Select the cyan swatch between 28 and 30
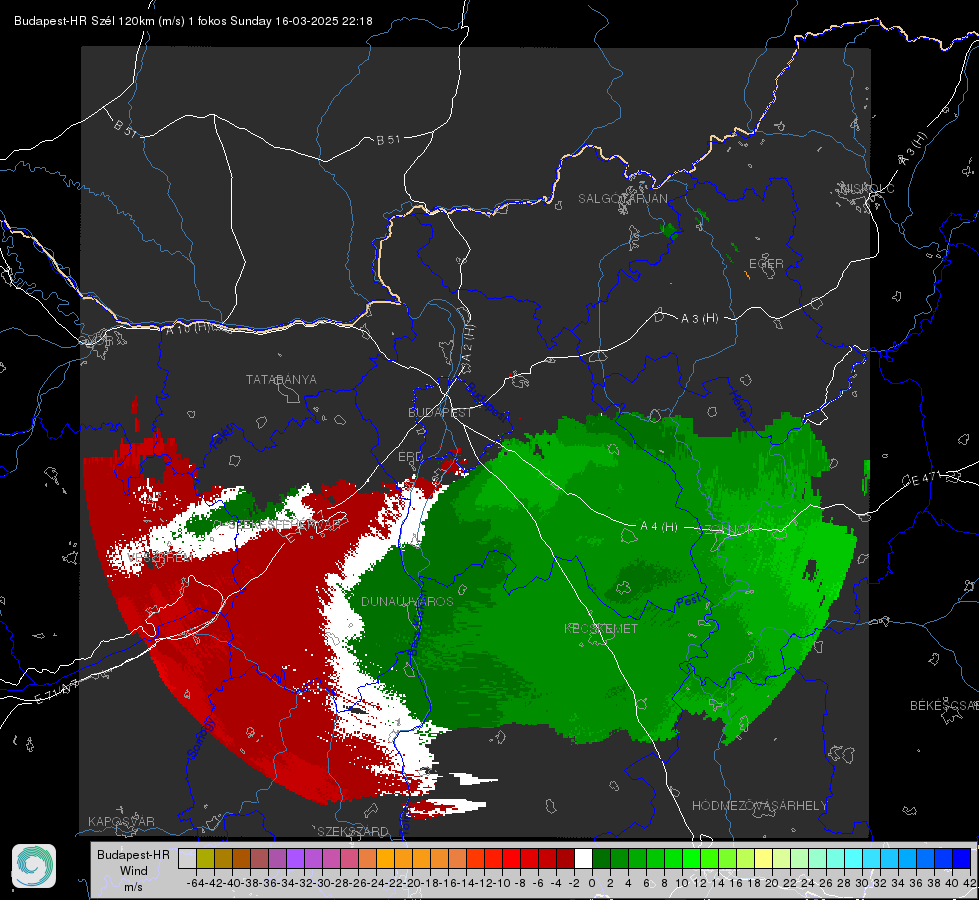Image resolution: width=979 pixels, height=900 pixels. coord(854,858)
